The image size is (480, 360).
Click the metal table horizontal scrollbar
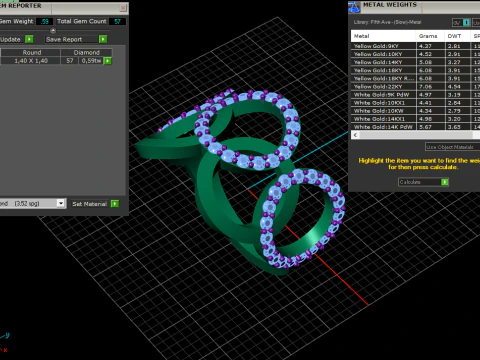click(415, 135)
